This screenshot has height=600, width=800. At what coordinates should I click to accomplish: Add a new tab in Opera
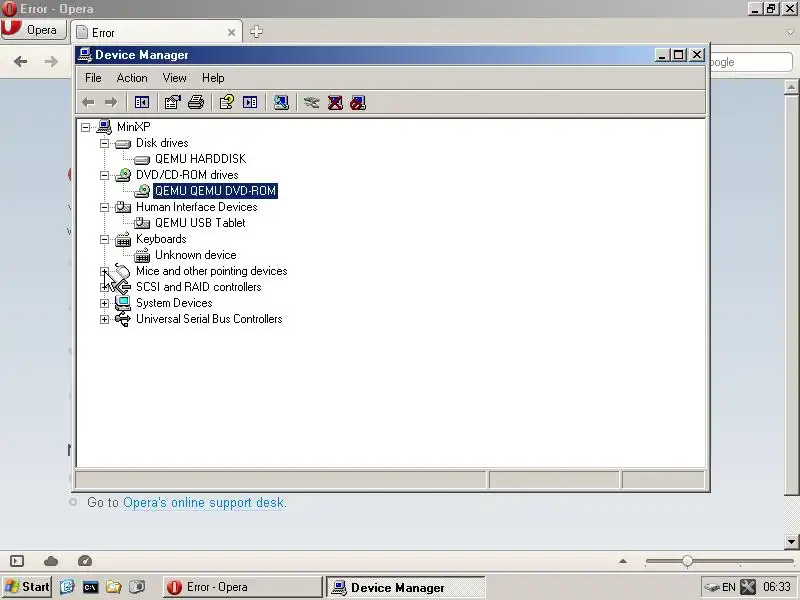pos(256,32)
